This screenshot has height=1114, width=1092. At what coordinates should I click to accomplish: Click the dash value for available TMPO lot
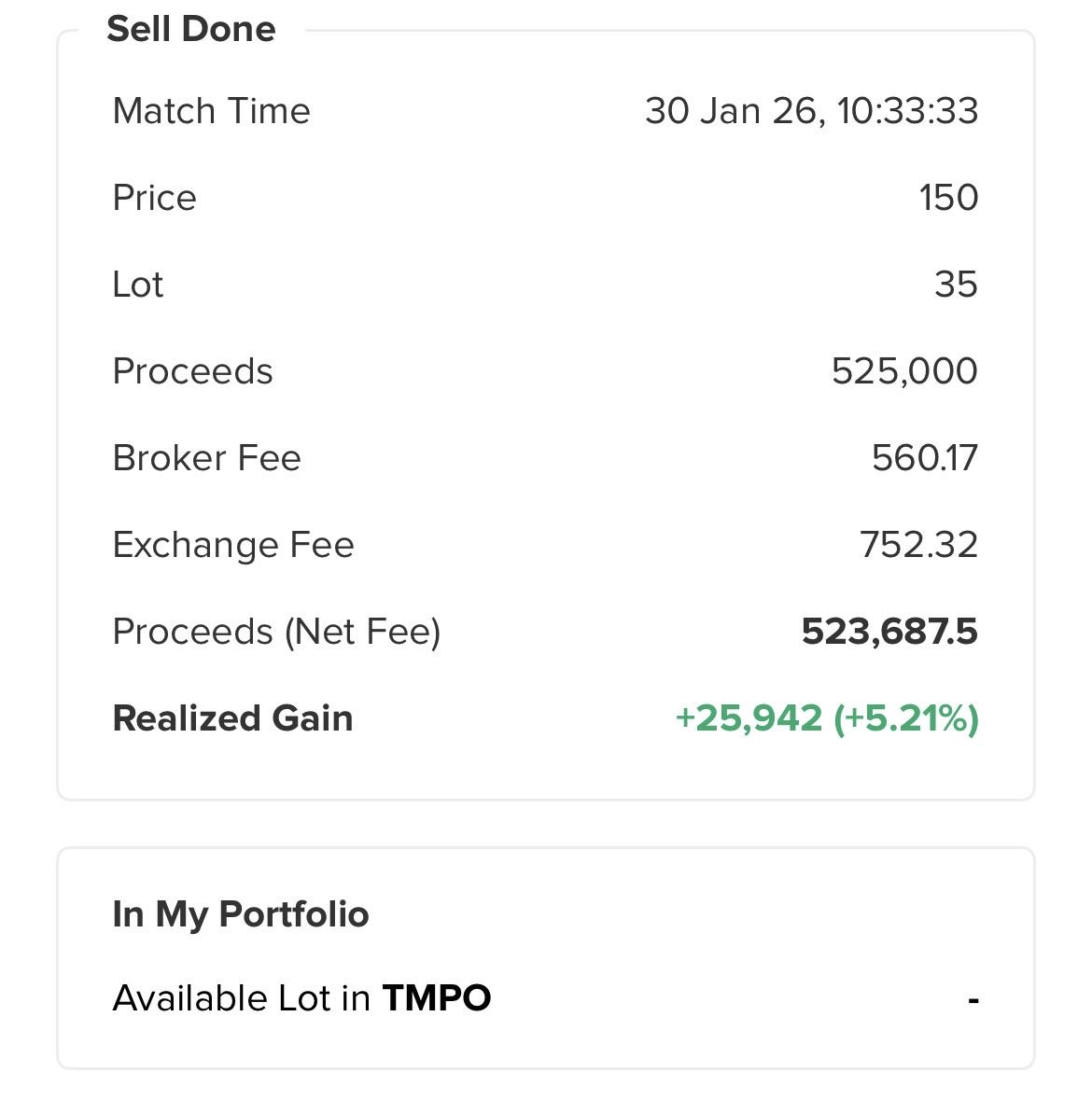(973, 1000)
